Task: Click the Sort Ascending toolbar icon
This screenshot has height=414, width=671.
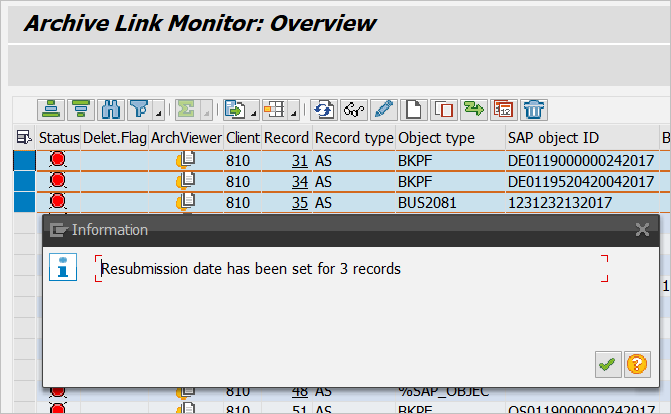Action: tap(52, 109)
